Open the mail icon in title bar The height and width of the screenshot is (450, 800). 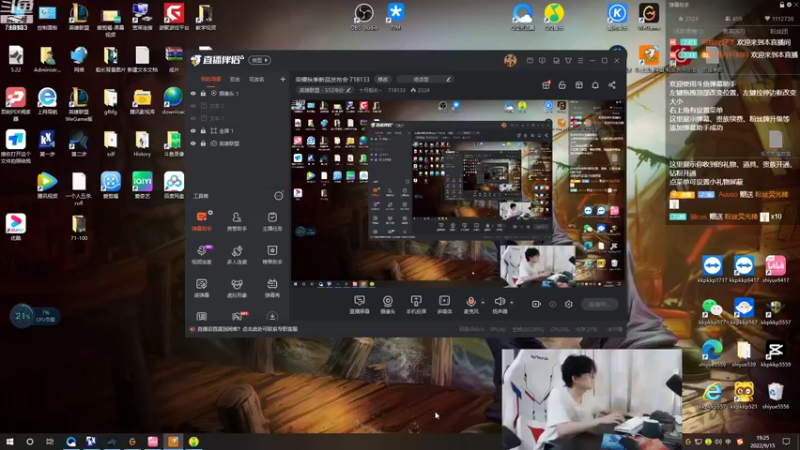pyautogui.click(x=530, y=61)
